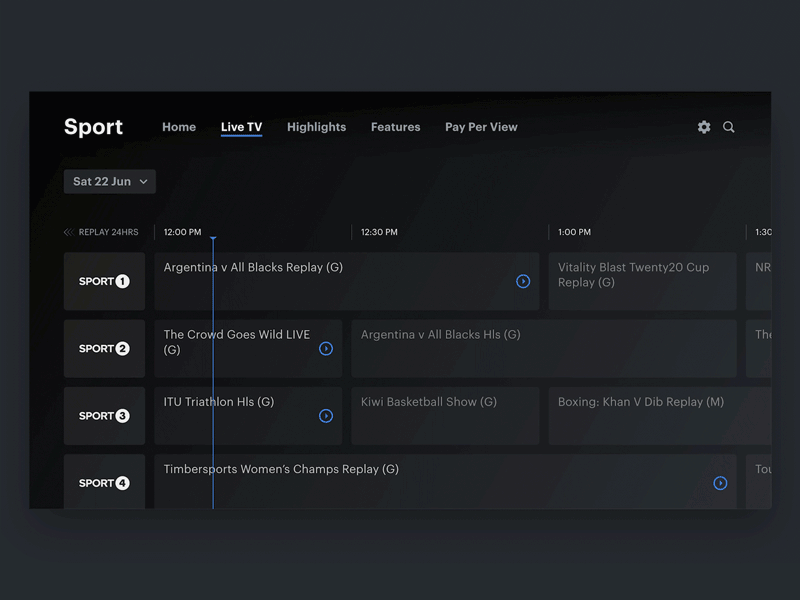The height and width of the screenshot is (600, 800).
Task: Click the current time indicator marker
Action: pos(214,238)
